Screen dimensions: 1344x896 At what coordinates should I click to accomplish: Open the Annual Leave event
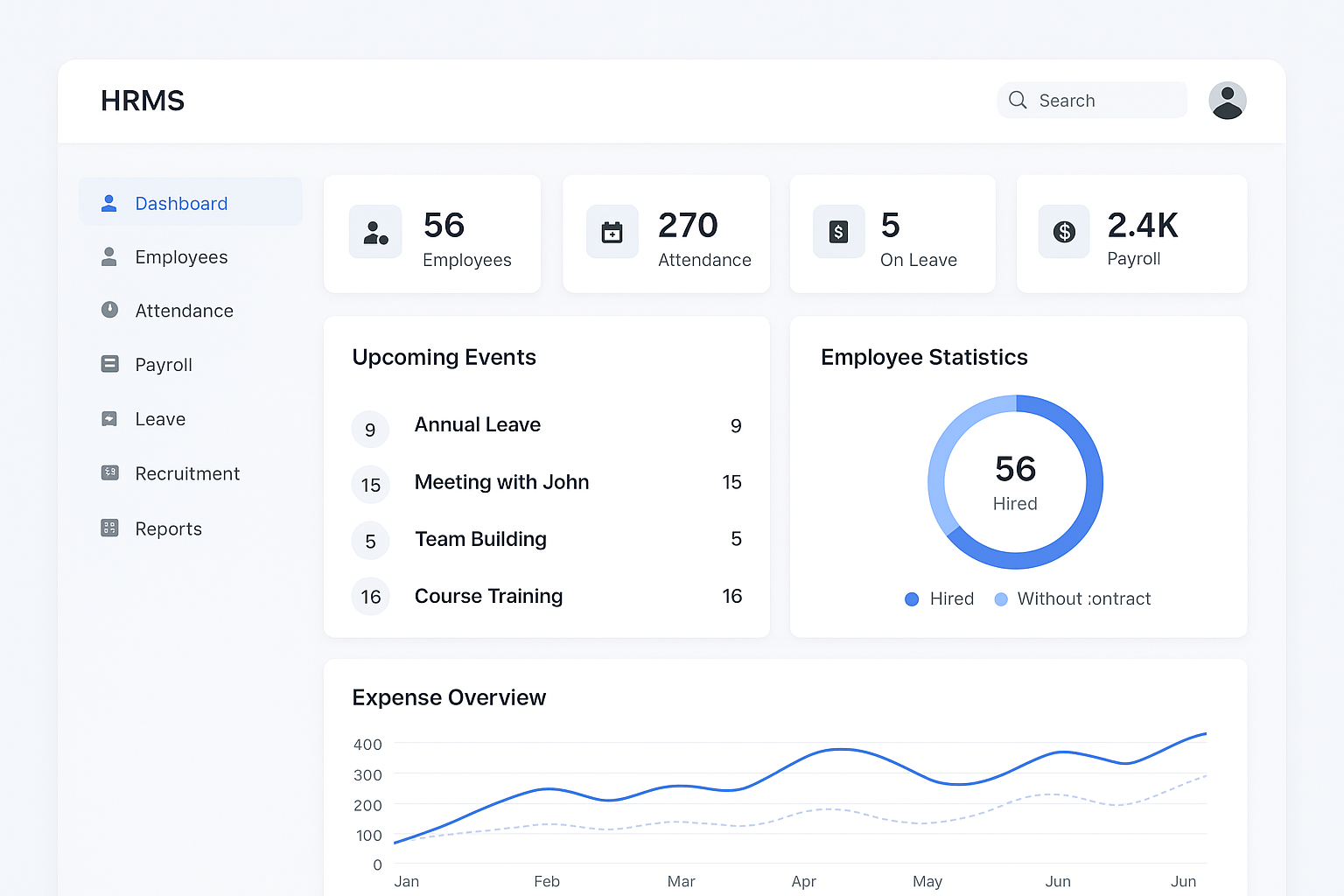click(478, 425)
